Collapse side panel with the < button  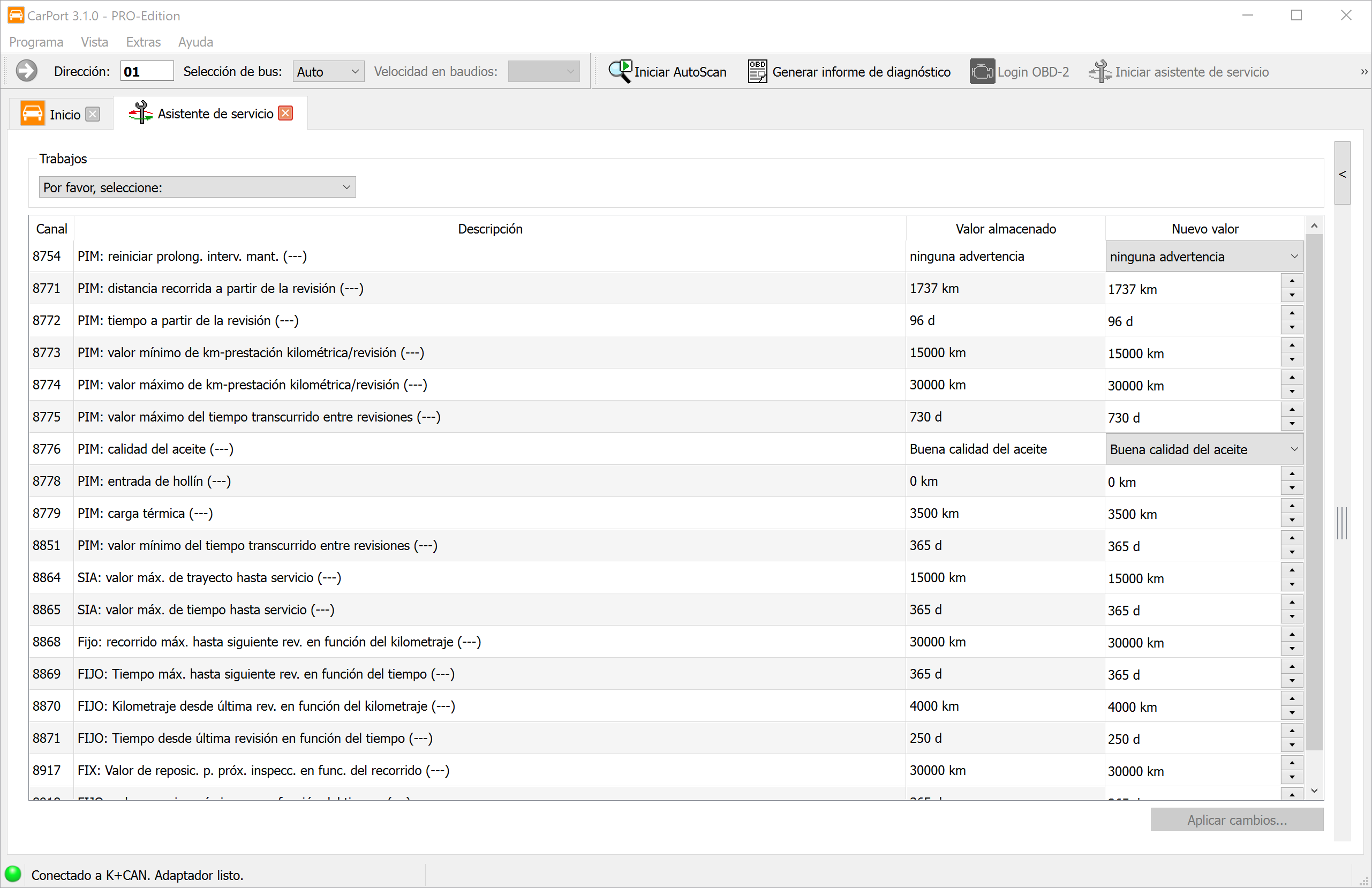pyautogui.click(x=1343, y=174)
